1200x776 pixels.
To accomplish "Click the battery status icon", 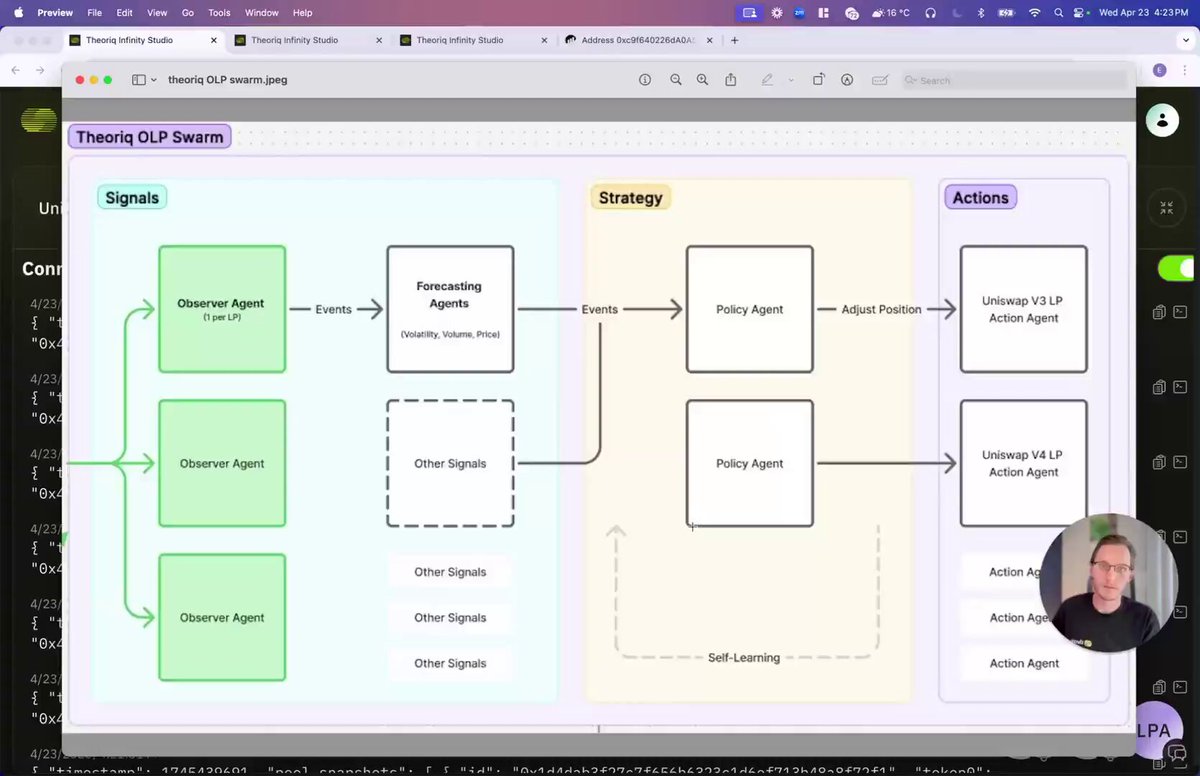I will [1008, 13].
